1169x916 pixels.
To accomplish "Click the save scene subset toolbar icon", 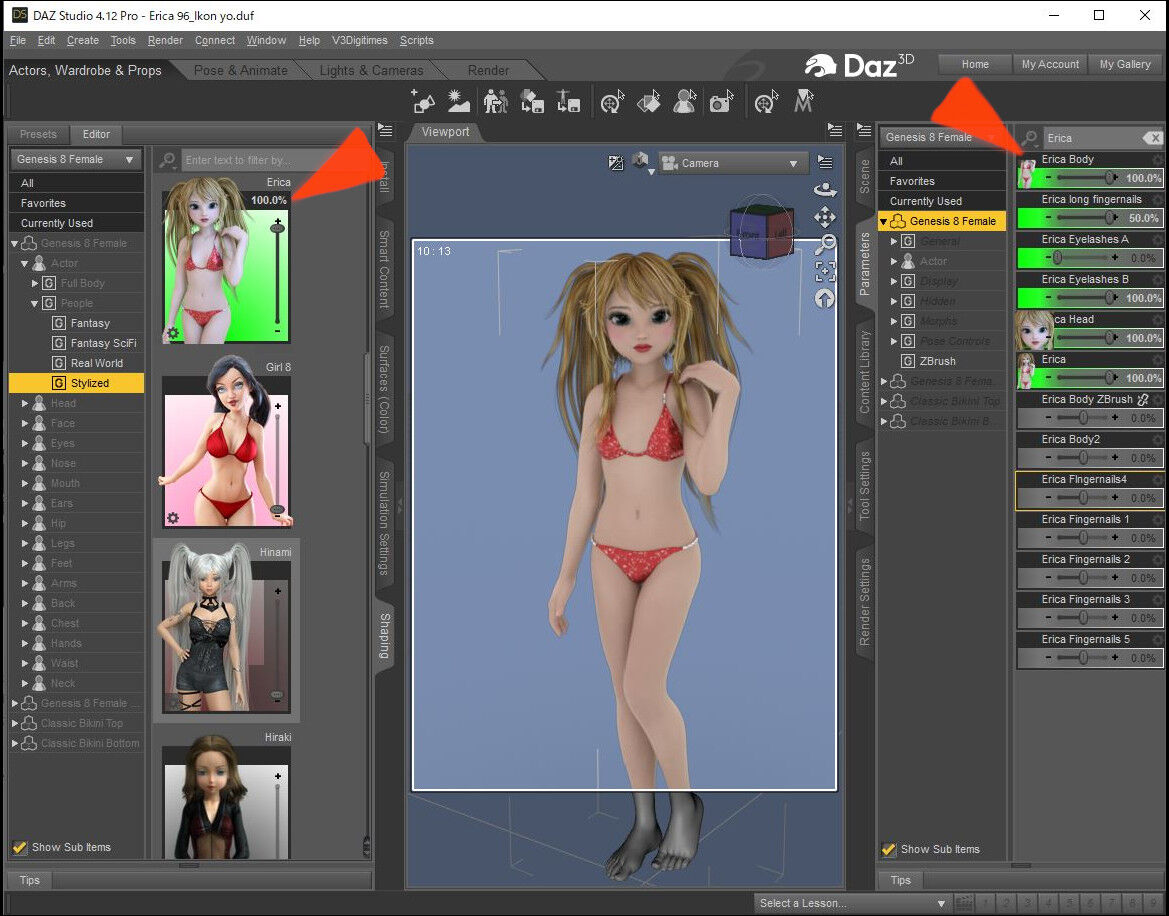I will point(532,101).
